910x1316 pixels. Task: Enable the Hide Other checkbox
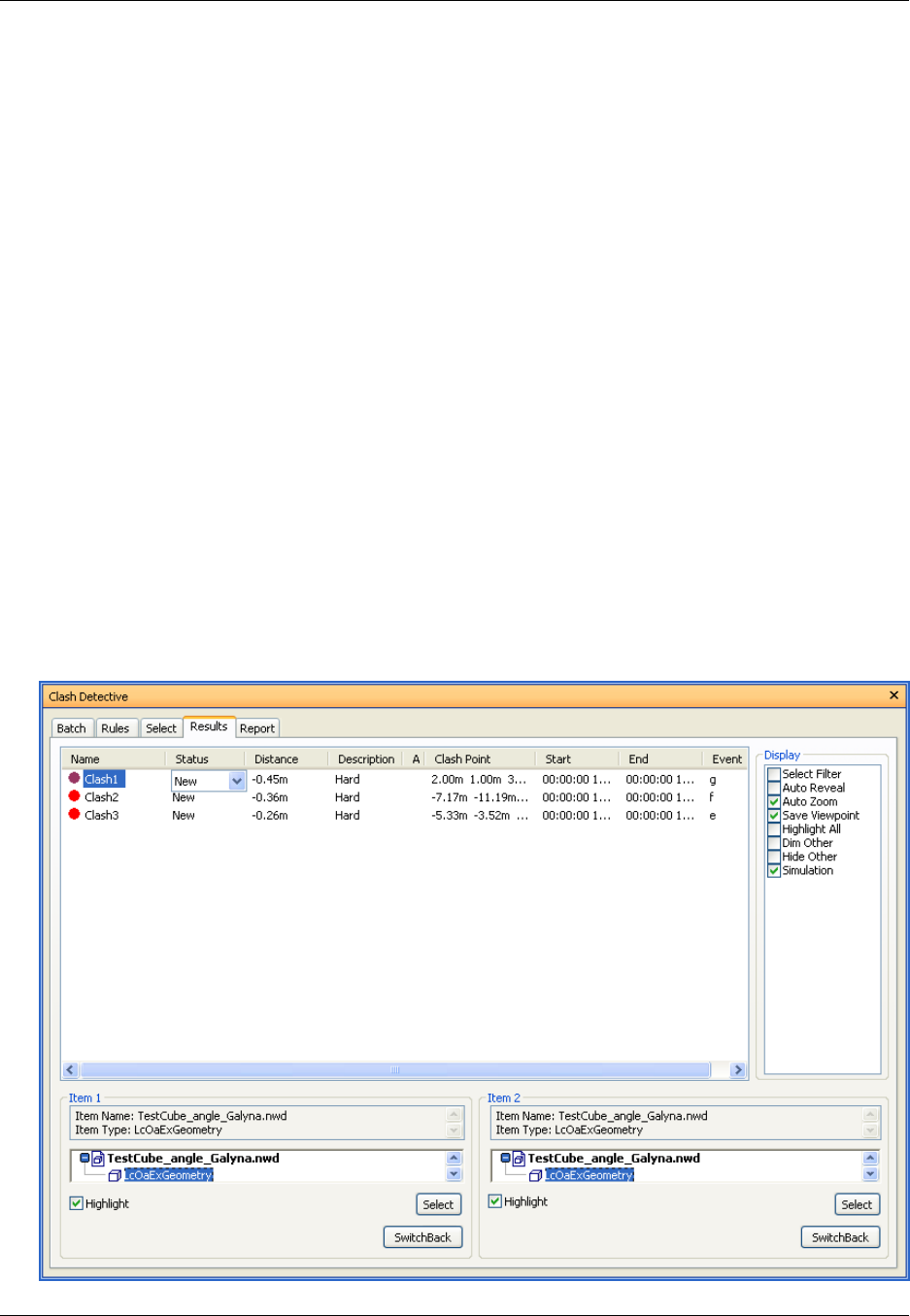[x=774, y=857]
